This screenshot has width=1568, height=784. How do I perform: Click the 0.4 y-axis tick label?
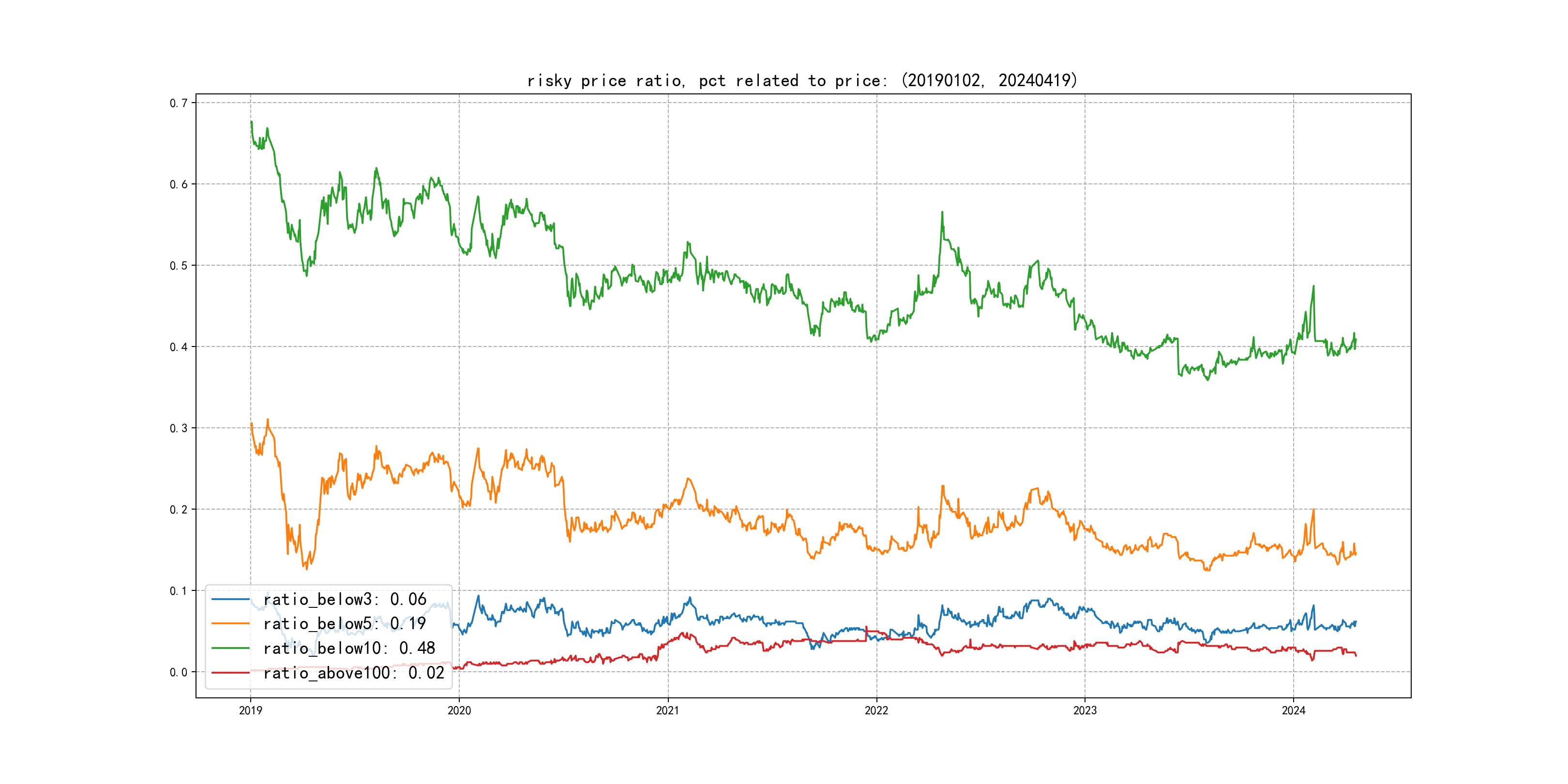coord(179,347)
